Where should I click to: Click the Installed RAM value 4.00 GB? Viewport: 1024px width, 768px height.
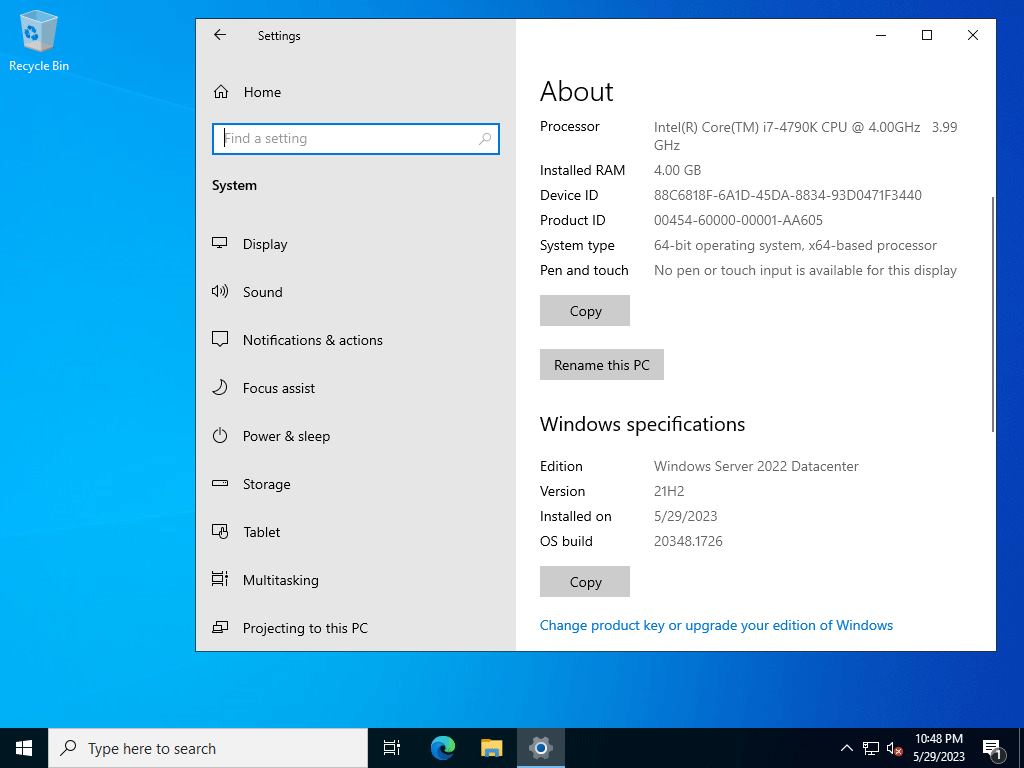coord(677,170)
